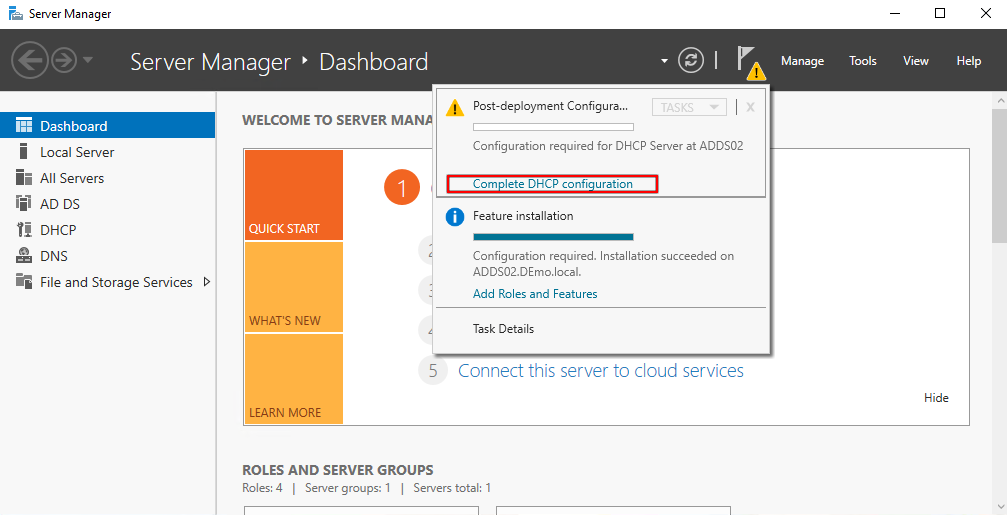The width and height of the screenshot is (1007, 515).
Task: Click Complete DHCP configuration link
Action: coord(552,184)
